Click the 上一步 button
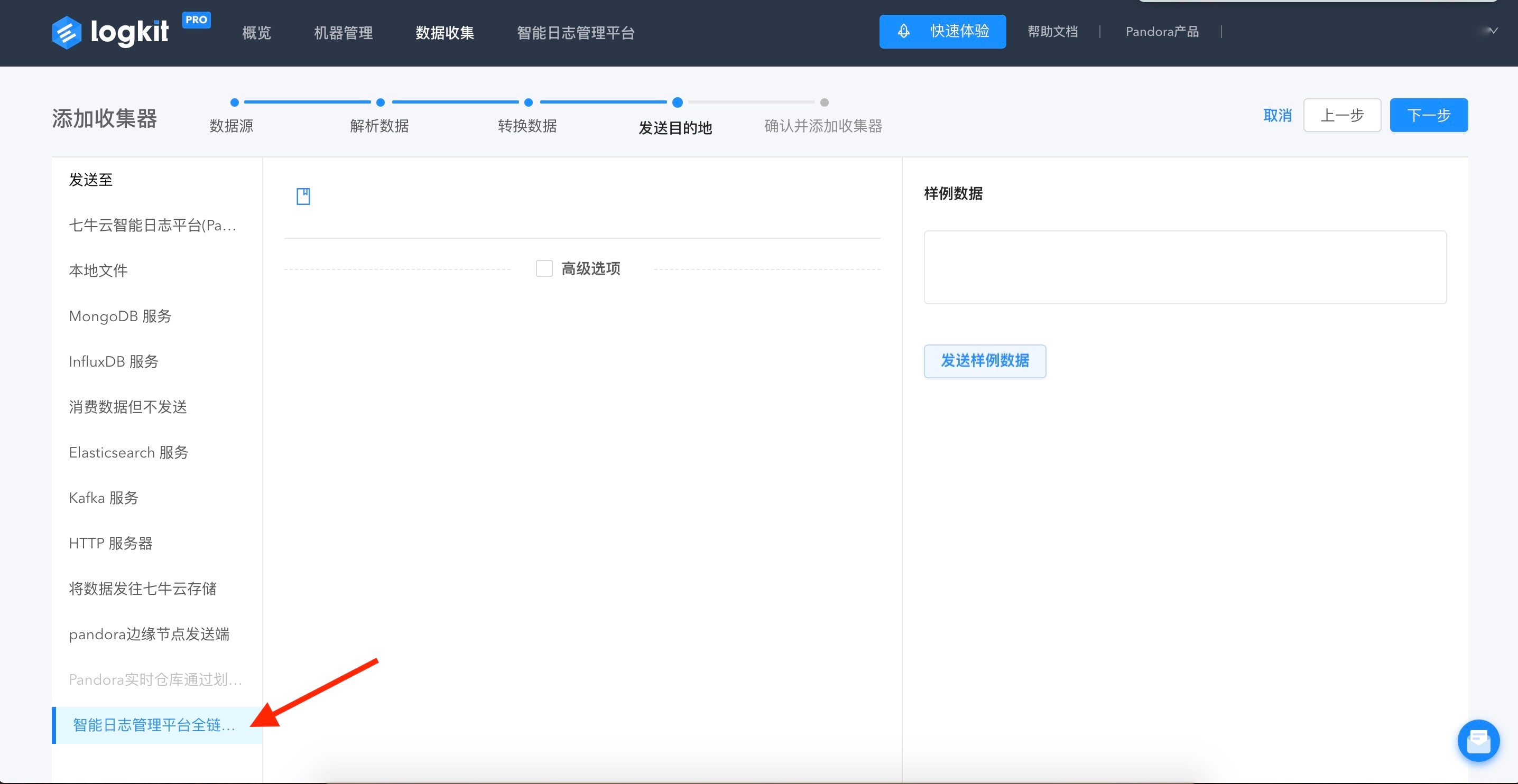This screenshot has width=1518, height=784. [x=1342, y=115]
